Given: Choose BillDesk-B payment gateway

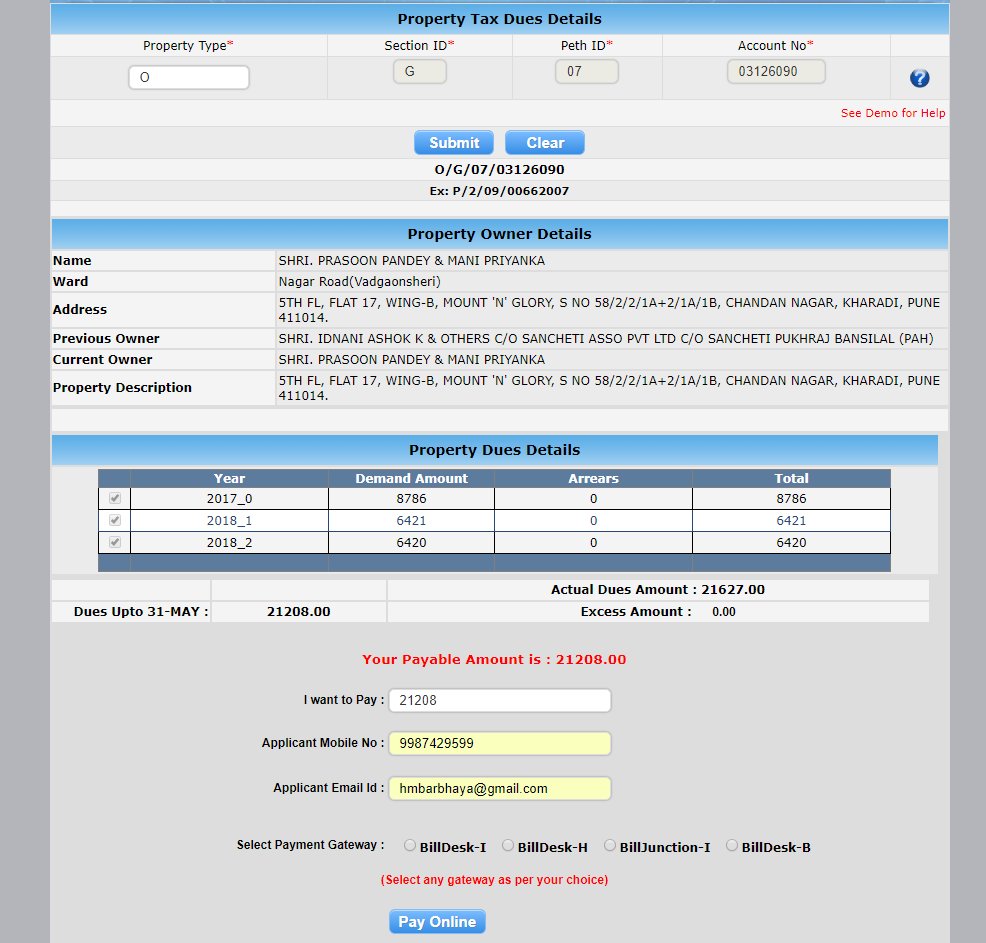Looking at the screenshot, I should click(731, 846).
